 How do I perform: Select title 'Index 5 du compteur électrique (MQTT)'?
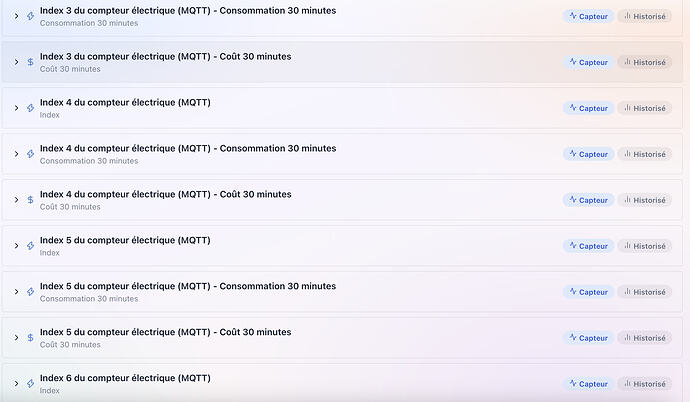(x=125, y=240)
